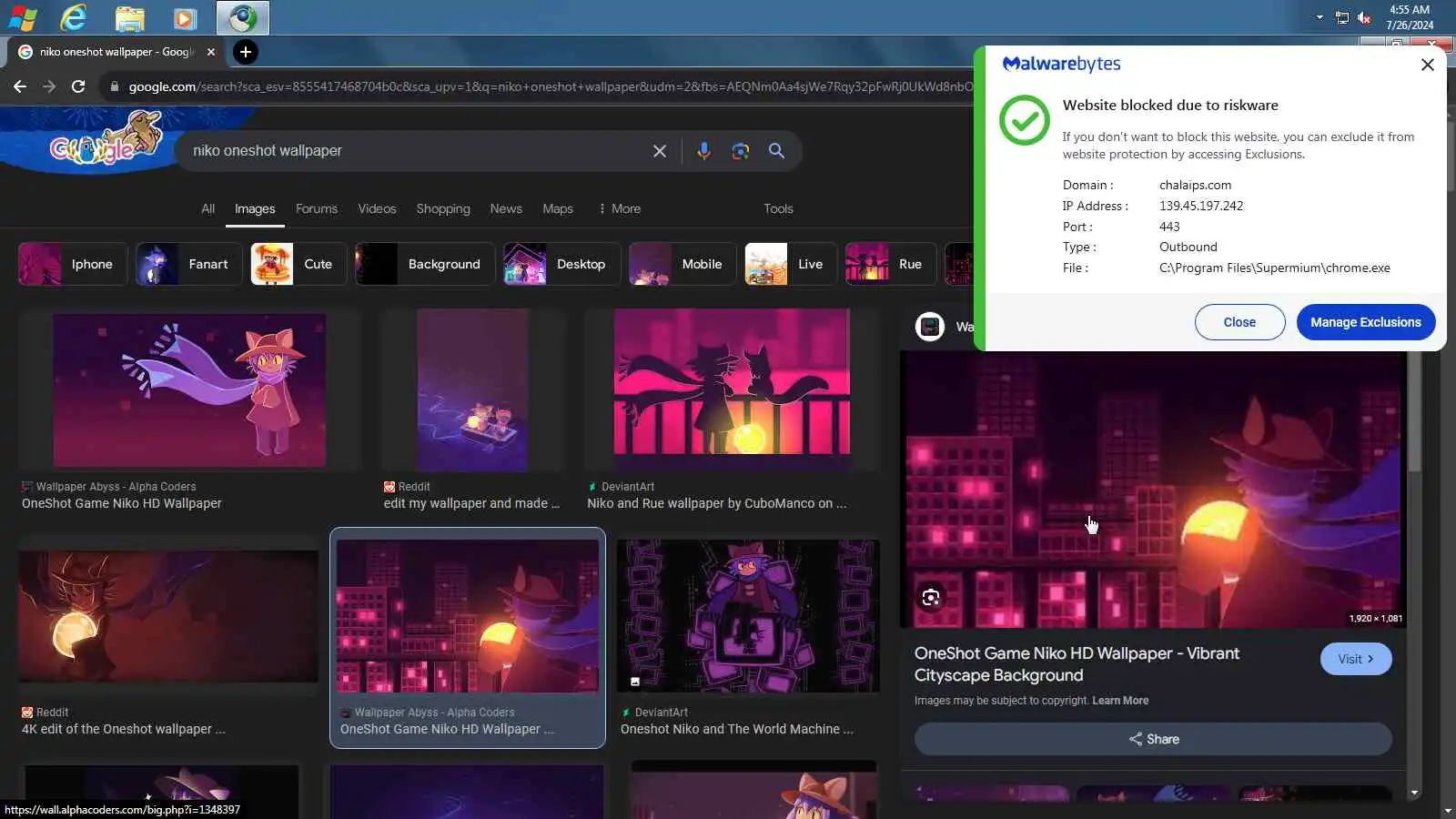Open the Tools filter options
Viewport: 1456px width, 819px height.
point(778,208)
